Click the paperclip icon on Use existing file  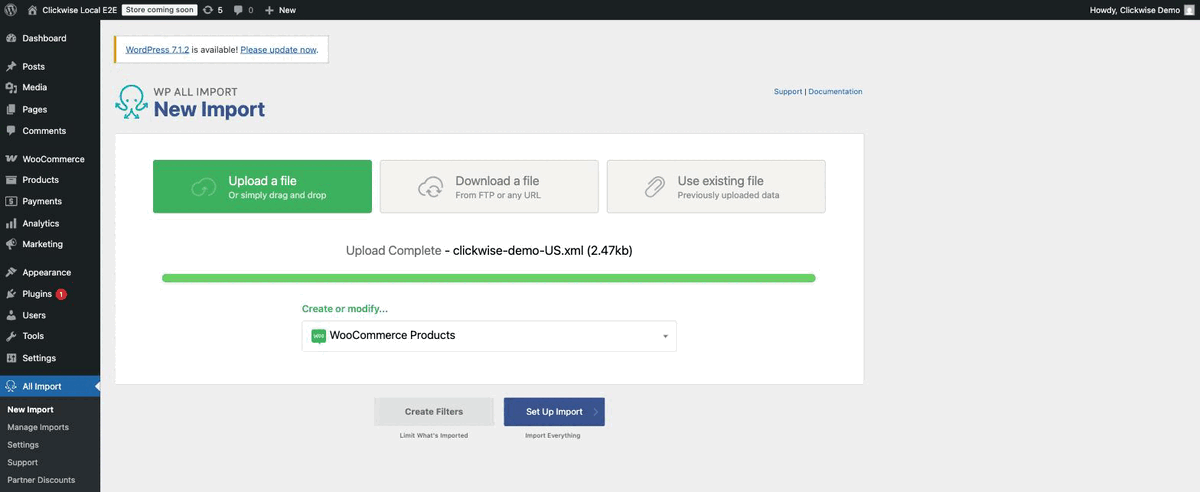[x=655, y=187]
